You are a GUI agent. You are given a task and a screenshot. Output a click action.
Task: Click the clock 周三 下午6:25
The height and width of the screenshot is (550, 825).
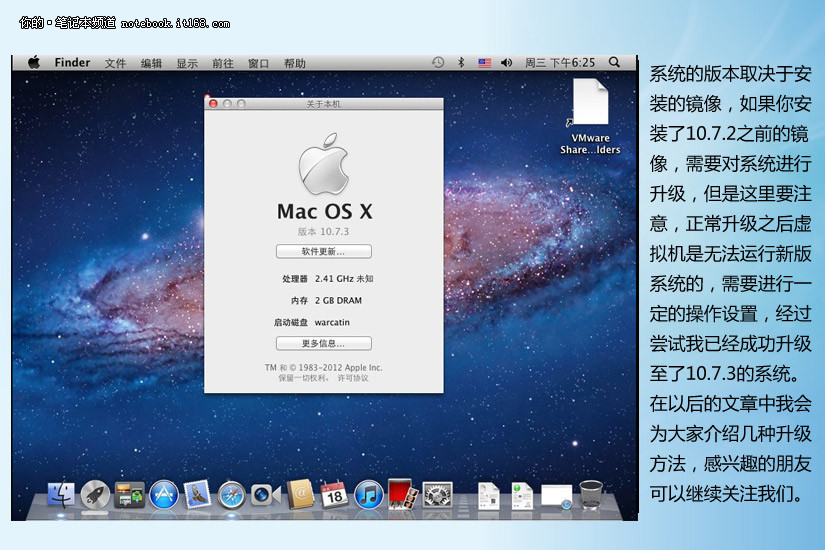click(x=560, y=63)
